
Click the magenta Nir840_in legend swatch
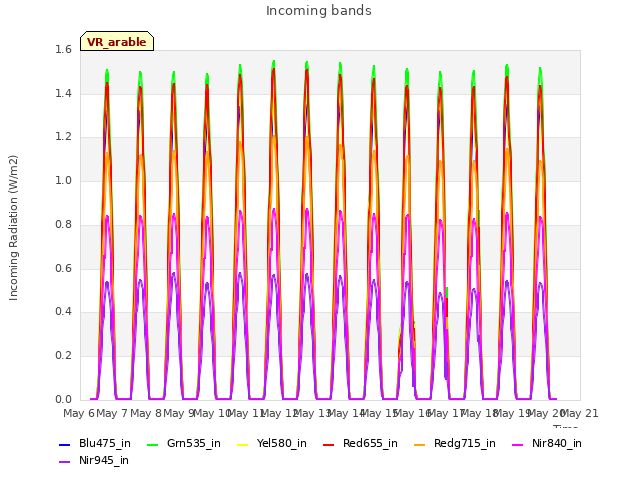[518, 444]
